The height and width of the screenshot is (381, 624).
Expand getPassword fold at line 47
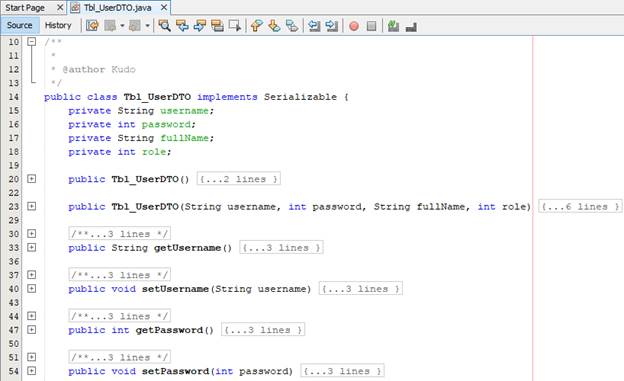(x=31, y=330)
